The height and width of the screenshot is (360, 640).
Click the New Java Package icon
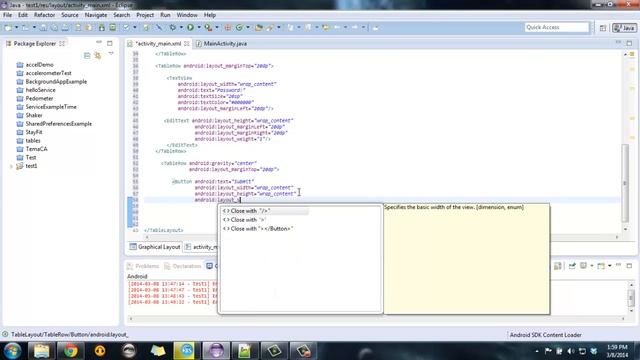pyautogui.click(x=228, y=27)
